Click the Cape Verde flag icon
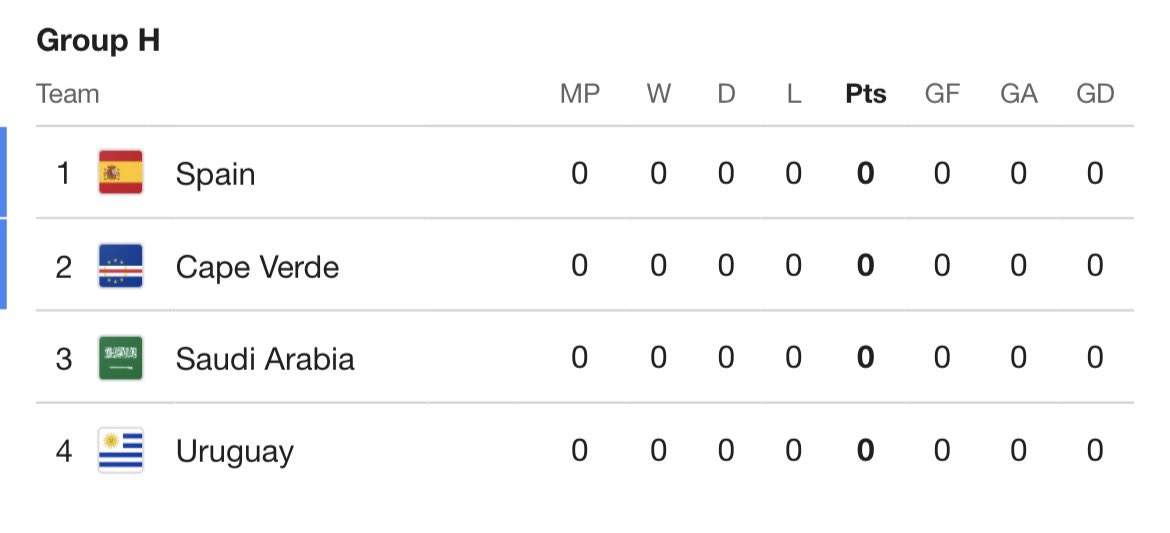 (121, 266)
